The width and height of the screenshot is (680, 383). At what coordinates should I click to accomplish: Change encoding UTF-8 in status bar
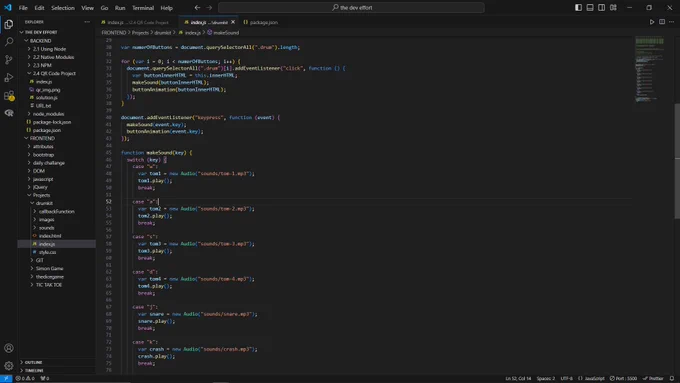(x=566, y=378)
